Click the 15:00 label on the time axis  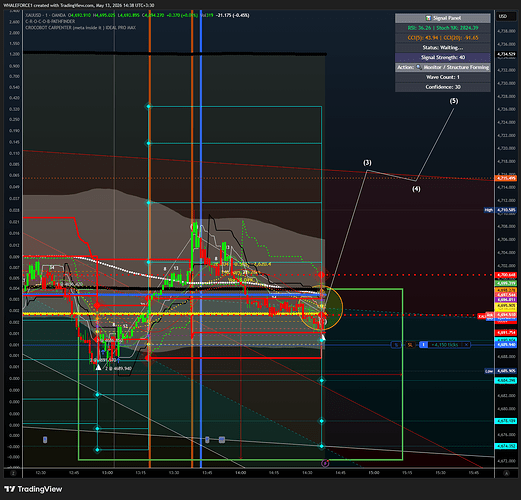pos(374,473)
